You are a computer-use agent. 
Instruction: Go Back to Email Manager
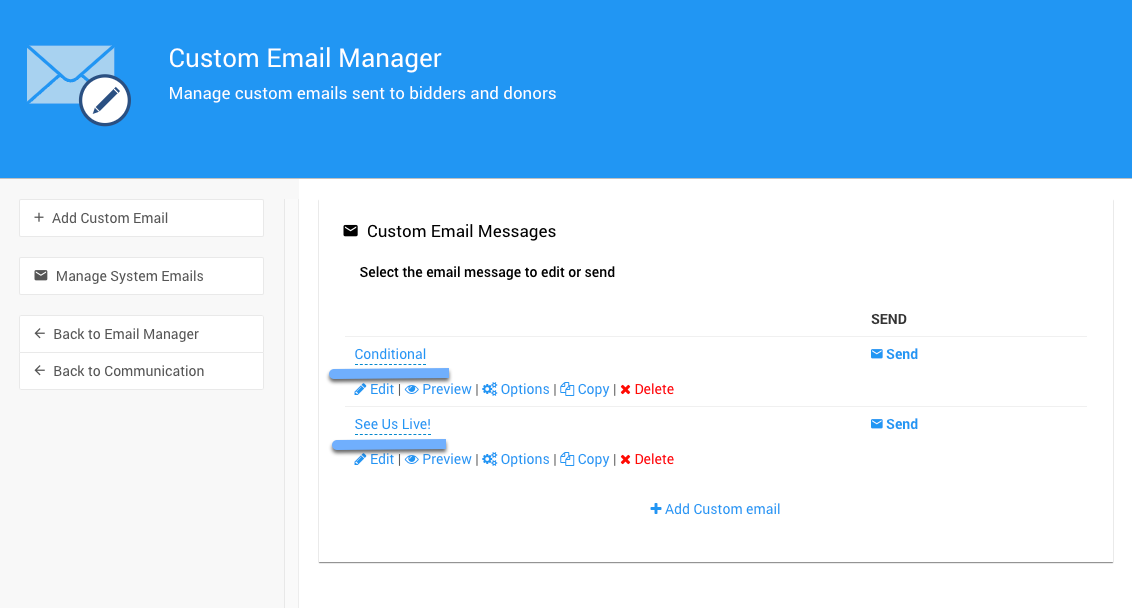click(x=141, y=334)
